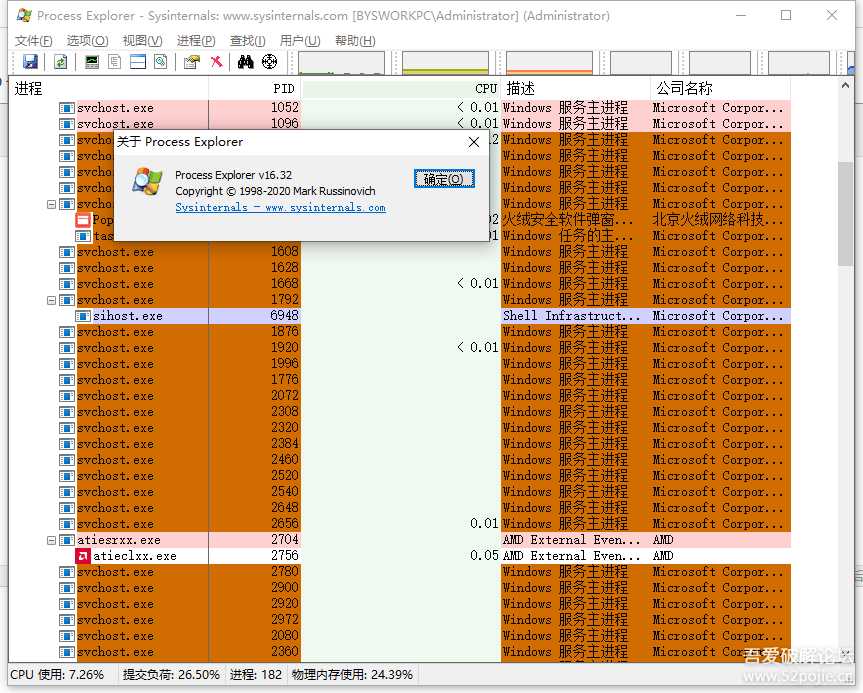Click the 确定(O) button in About dialog
The width and height of the screenshot is (863, 693).
click(443, 180)
